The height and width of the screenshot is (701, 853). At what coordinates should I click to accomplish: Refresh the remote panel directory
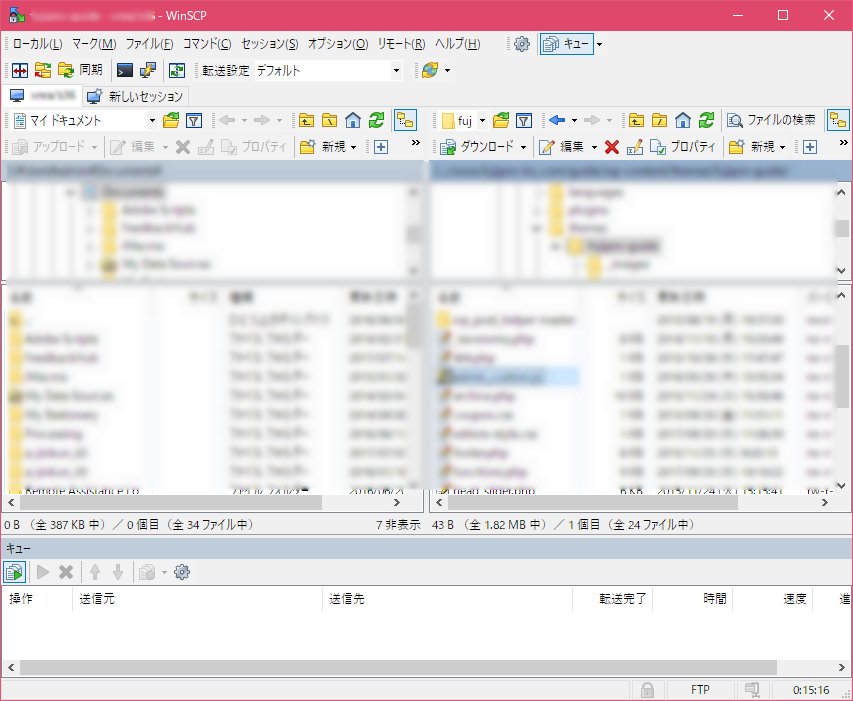coord(706,120)
